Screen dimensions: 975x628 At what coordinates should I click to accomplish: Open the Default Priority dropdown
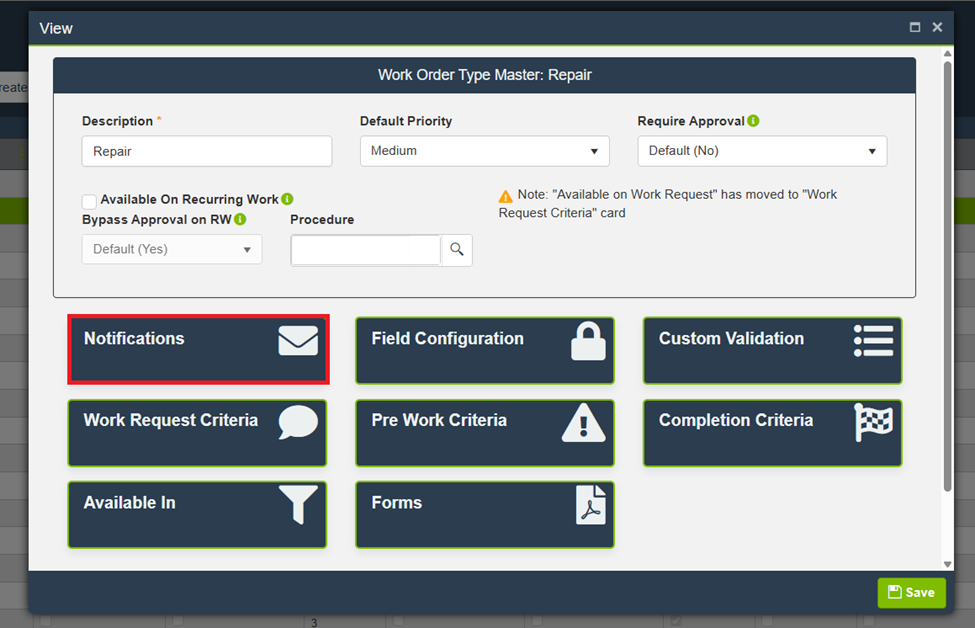pos(484,151)
